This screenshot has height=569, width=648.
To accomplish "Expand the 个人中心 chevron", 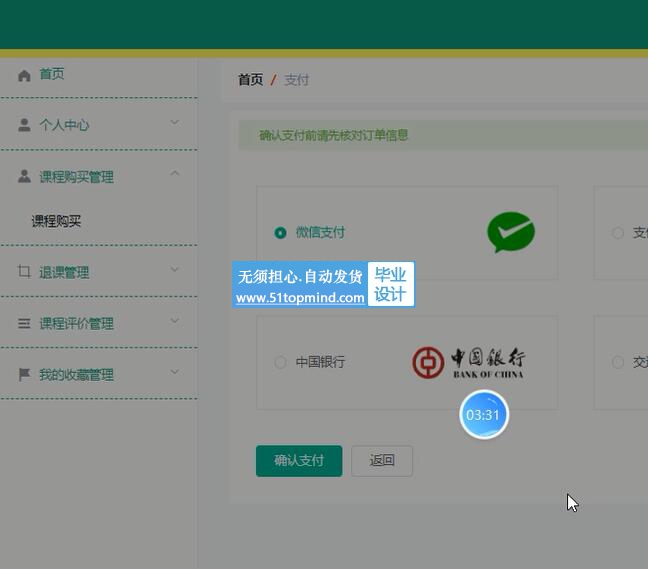I will 175,122.
